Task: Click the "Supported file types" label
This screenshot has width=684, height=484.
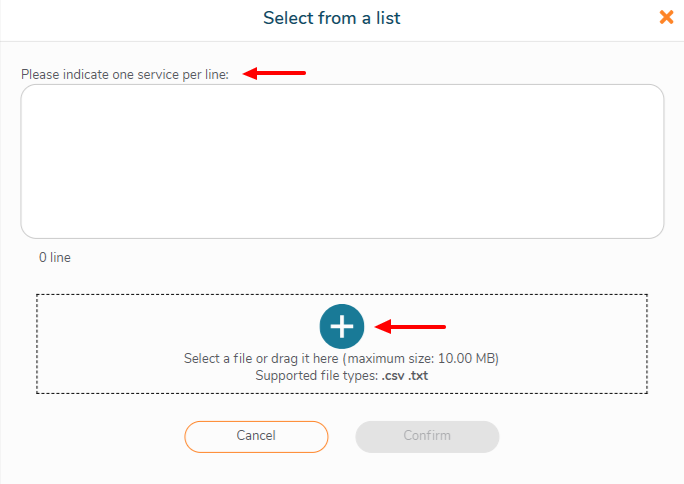Action: 314,376
